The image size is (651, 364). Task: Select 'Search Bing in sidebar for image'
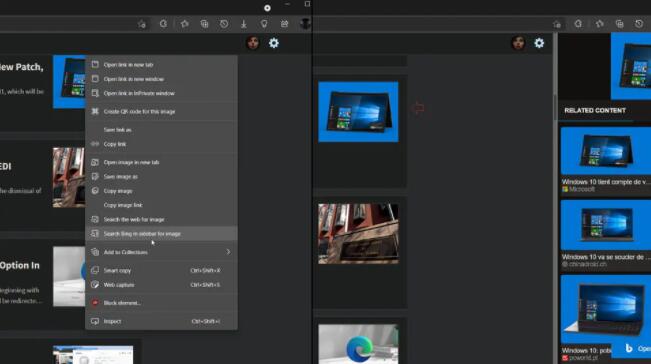point(162,234)
